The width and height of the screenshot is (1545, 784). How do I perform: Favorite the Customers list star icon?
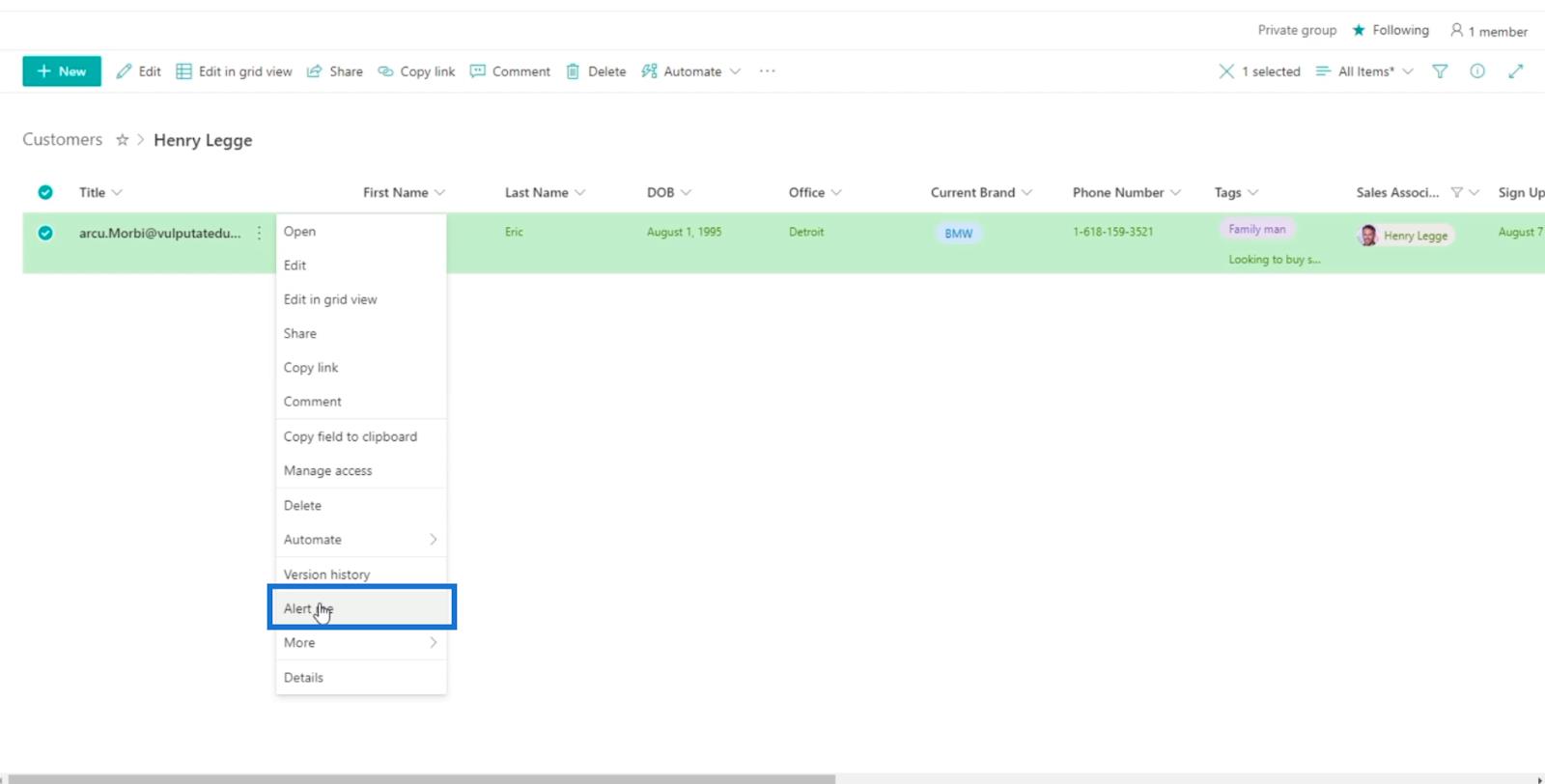(123, 140)
